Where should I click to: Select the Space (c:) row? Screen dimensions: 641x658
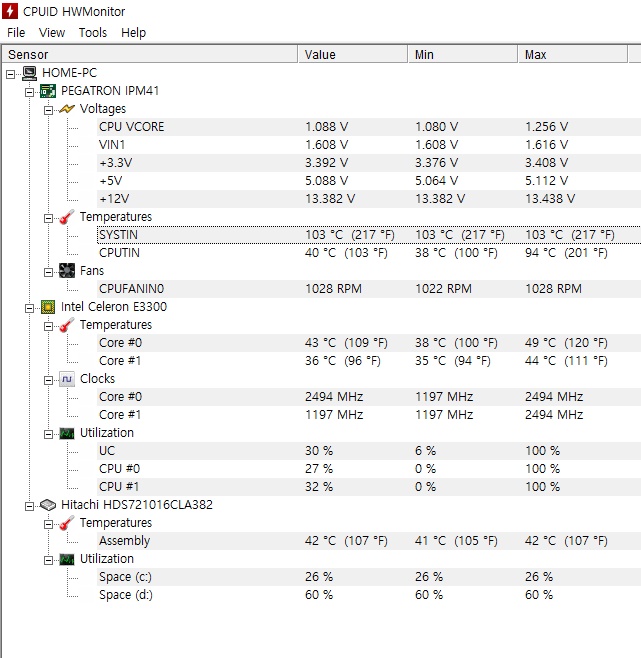369,577
